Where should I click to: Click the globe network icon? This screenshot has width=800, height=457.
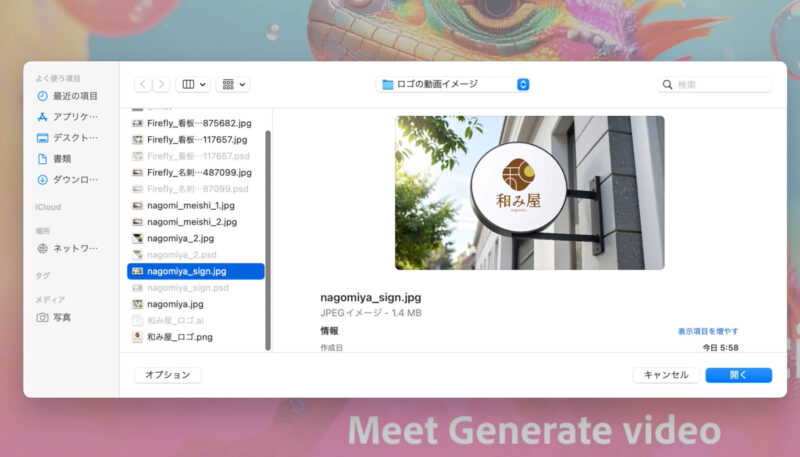click(x=42, y=248)
